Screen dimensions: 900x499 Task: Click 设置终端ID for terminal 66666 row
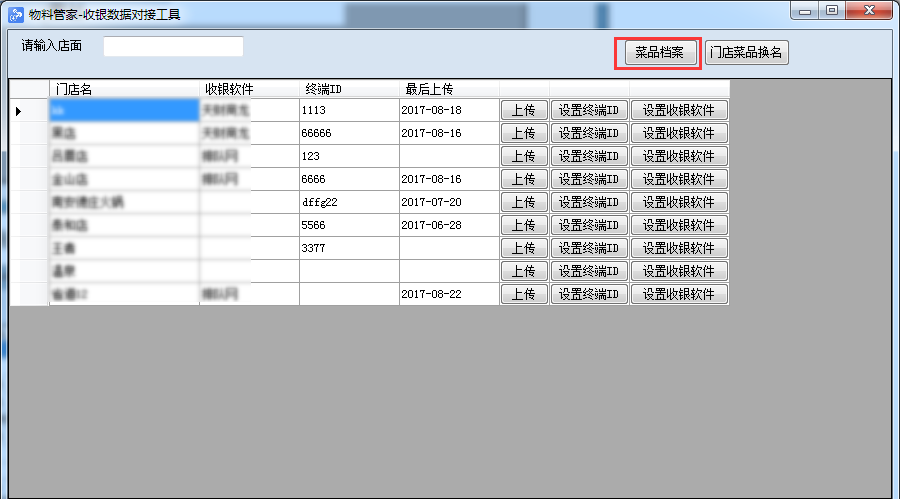point(589,133)
